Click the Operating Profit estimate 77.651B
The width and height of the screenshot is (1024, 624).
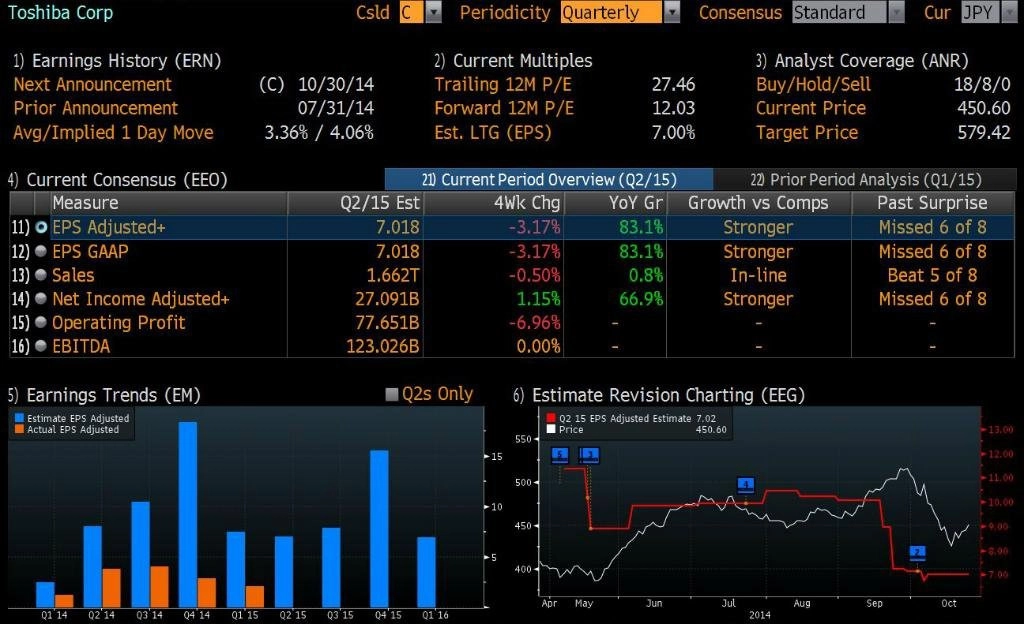tap(387, 322)
